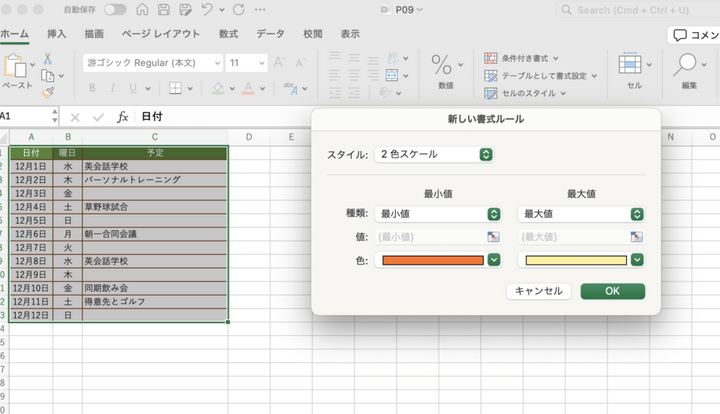Open the スタイル dropdown showing 2色スケール
720x414 pixels.
[434, 155]
